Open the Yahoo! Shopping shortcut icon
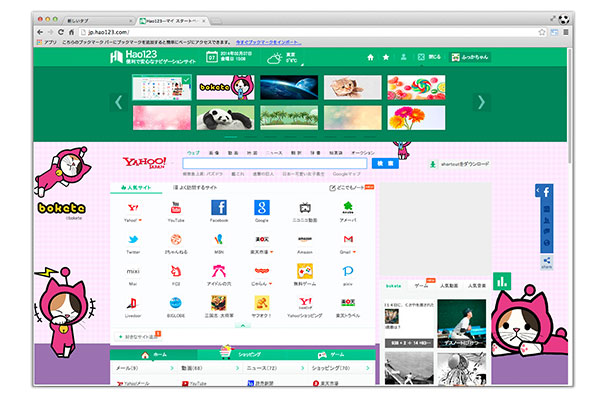This screenshot has width=600, height=400. tap(305, 303)
